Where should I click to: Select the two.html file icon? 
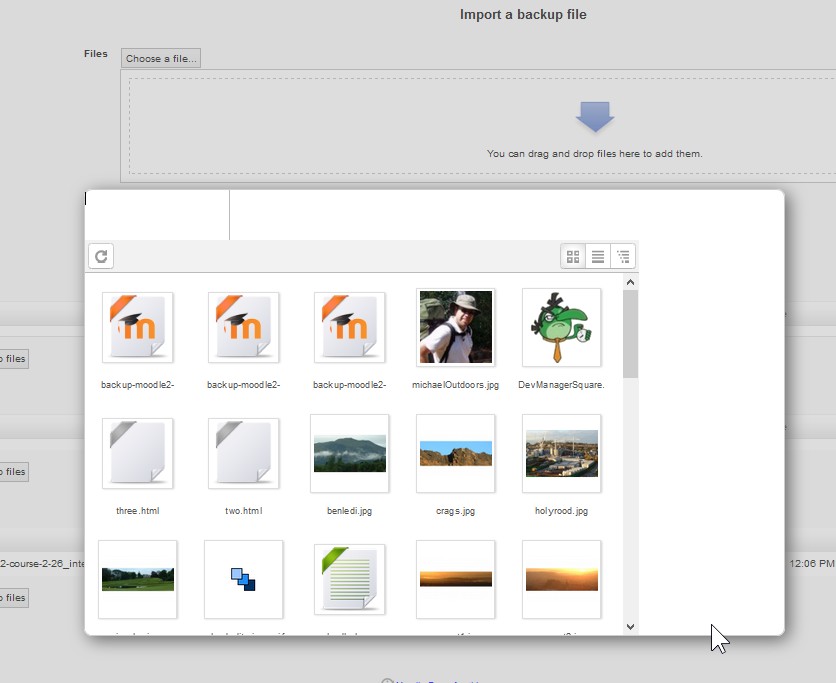[x=244, y=453]
